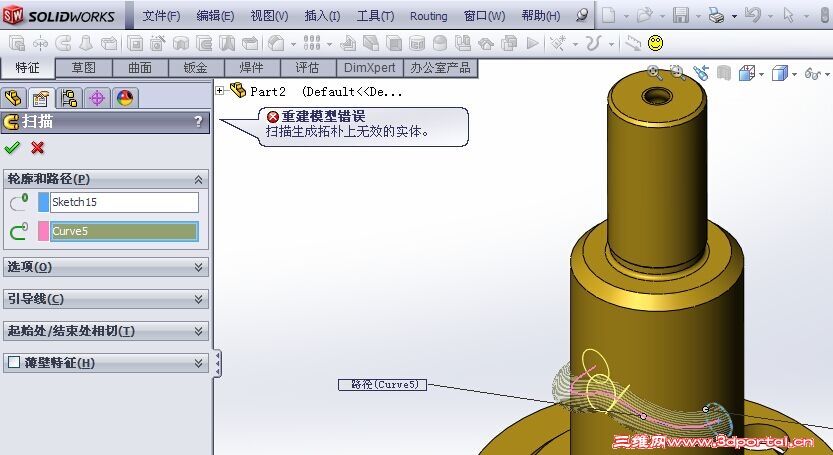Image resolution: width=833 pixels, height=455 pixels.
Task: Click the Zoom to Area icon
Action: pos(677,73)
